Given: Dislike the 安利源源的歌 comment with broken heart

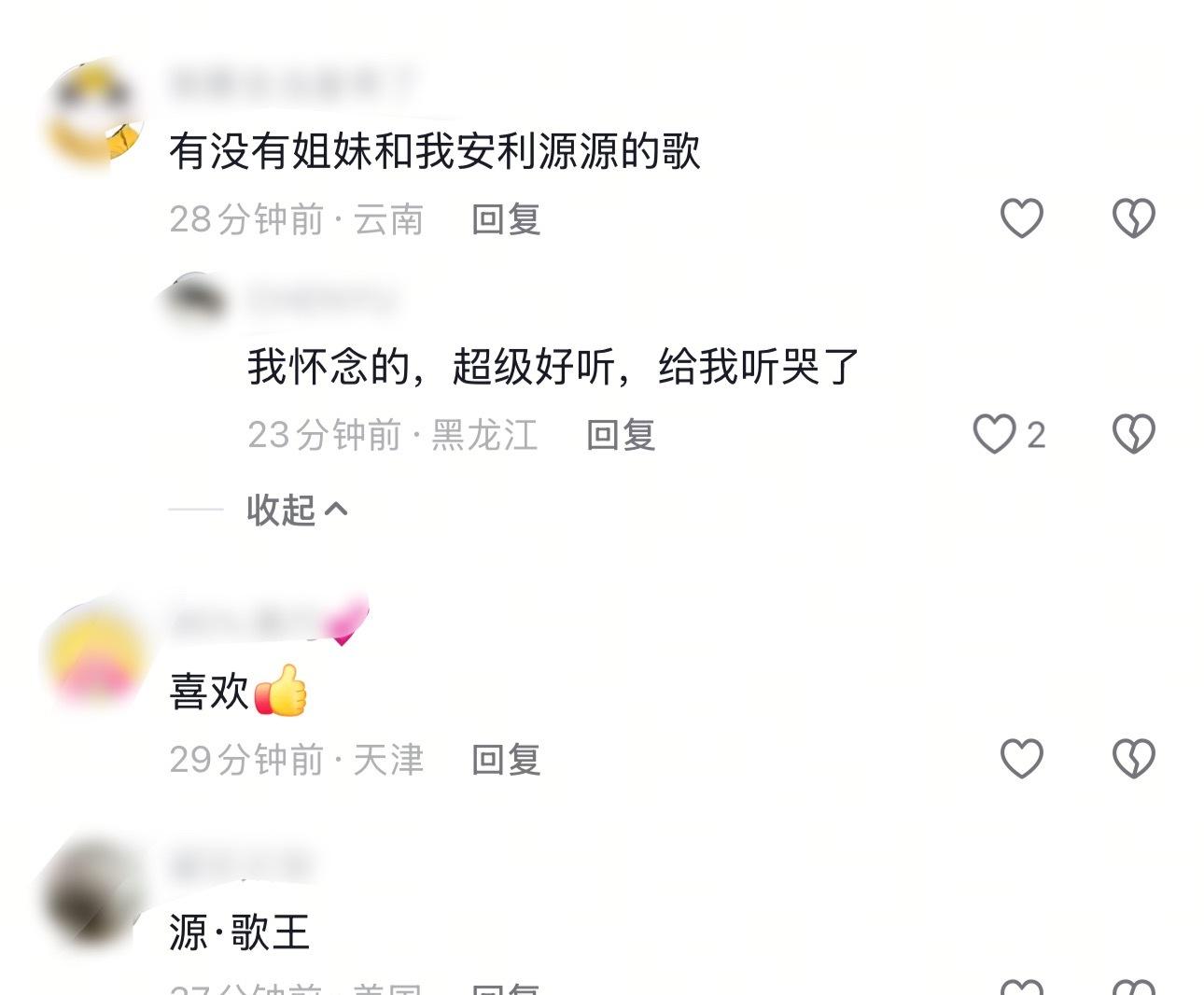Looking at the screenshot, I should [1133, 218].
